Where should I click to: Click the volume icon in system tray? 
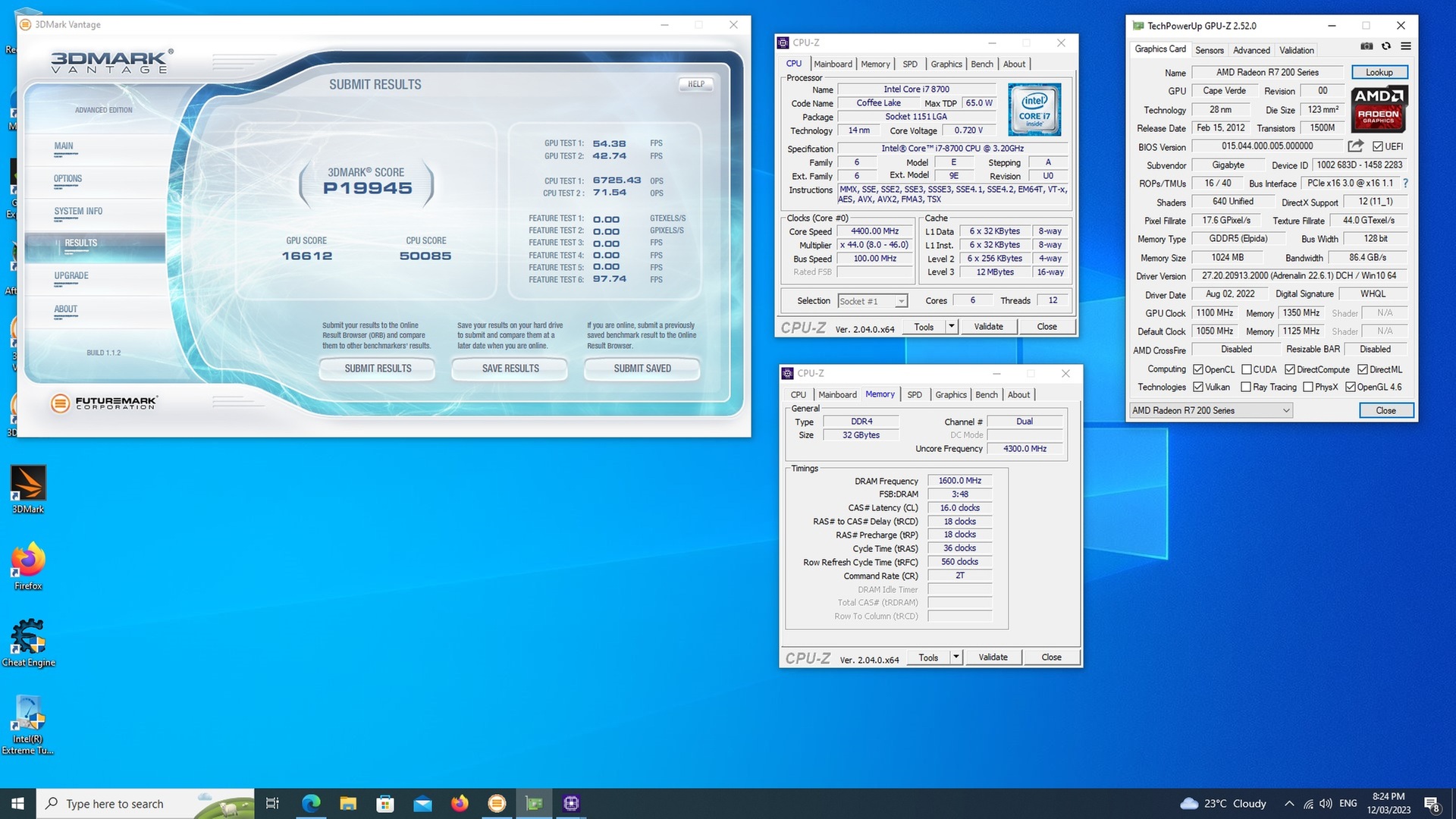[x=1326, y=804]
